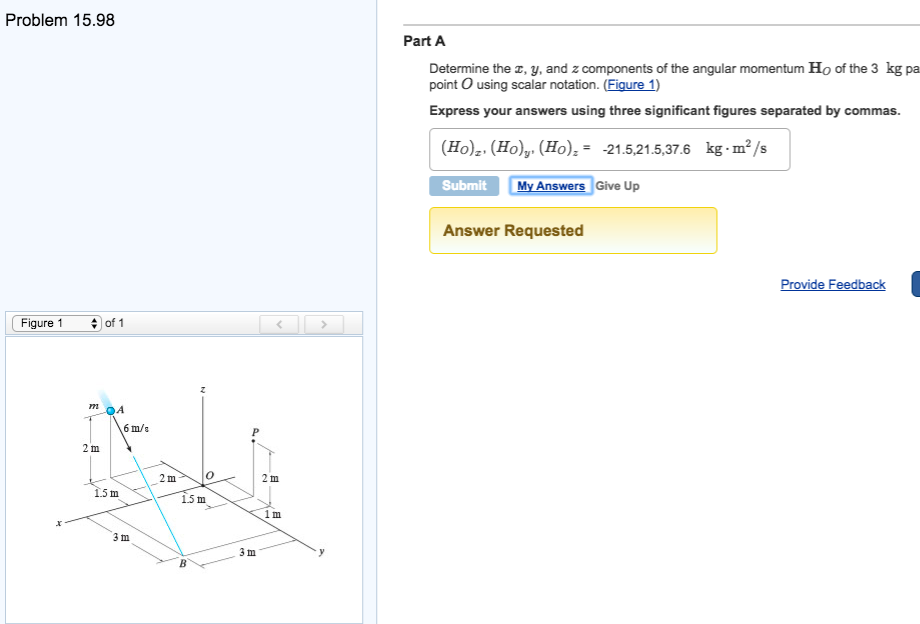Click the kg·m²/s units label

pyautogui.click(x=736, y=149)
